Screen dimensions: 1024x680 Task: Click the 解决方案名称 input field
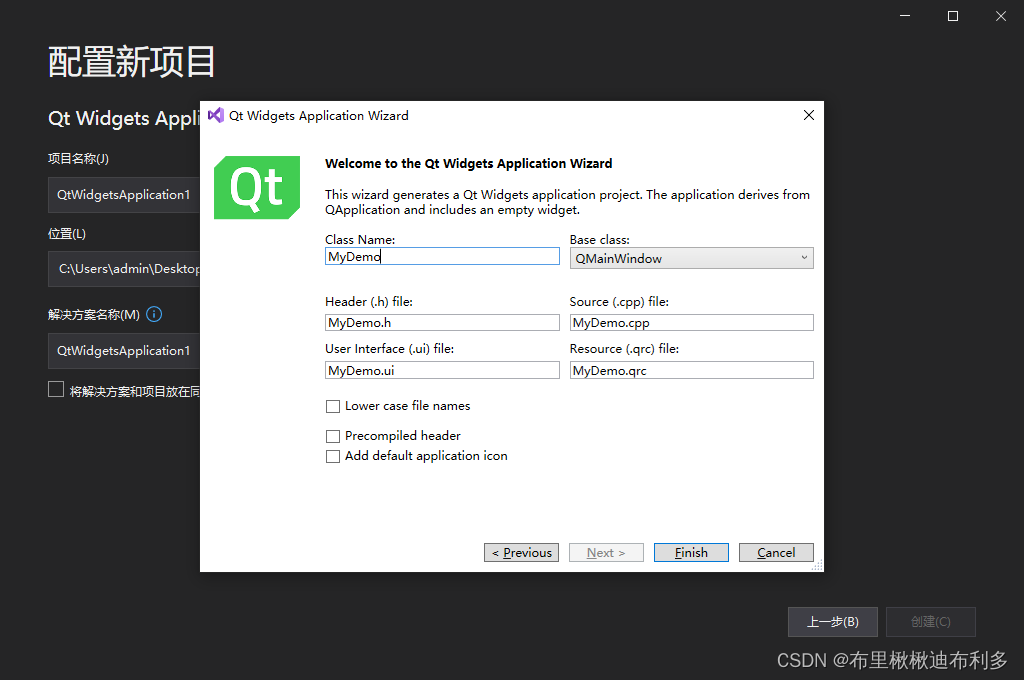(x=124, y=351)
